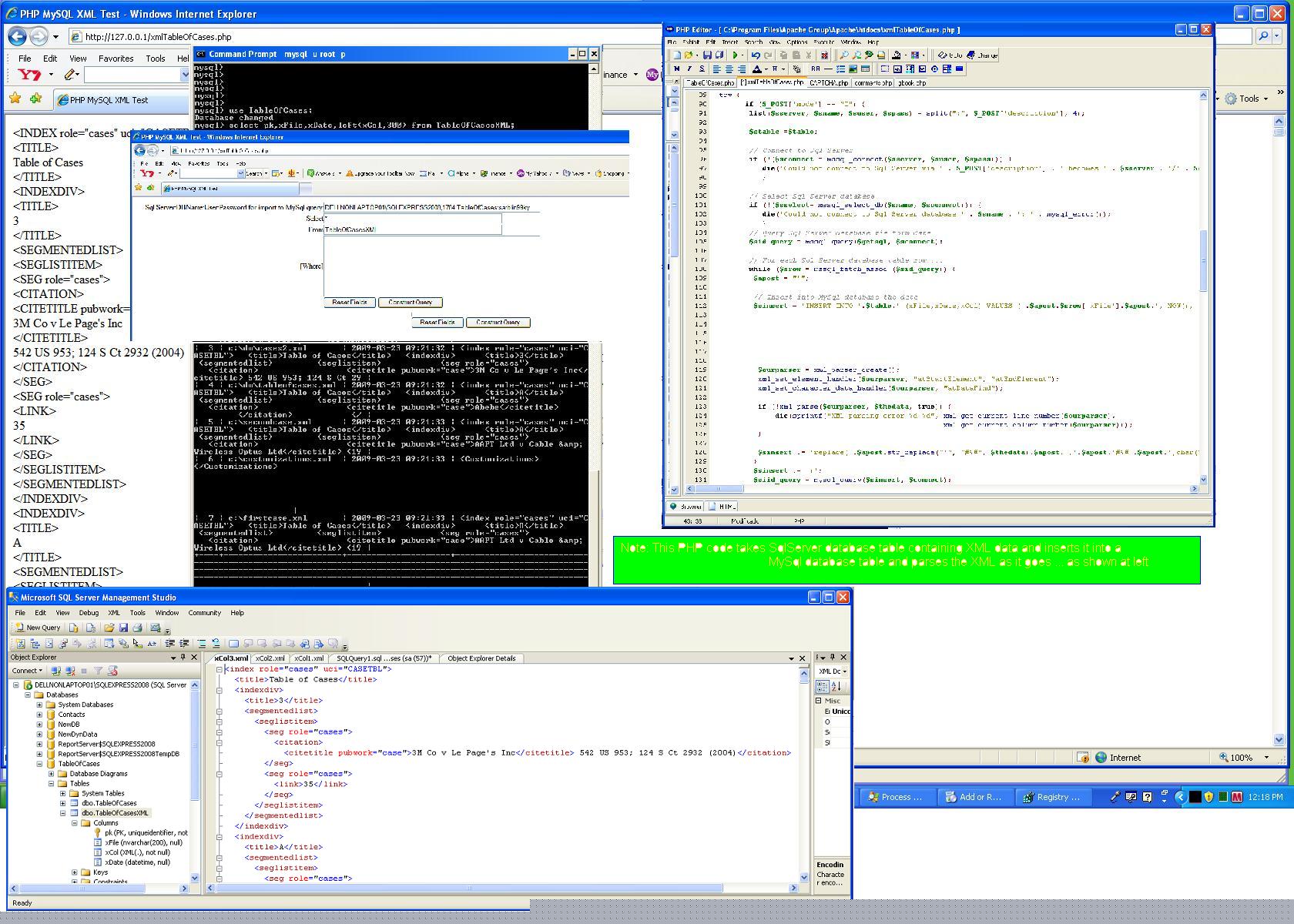Click the From field with TableOfCasesXML
Viewport: 1294px width, 924px height.
tap(412, 229)
